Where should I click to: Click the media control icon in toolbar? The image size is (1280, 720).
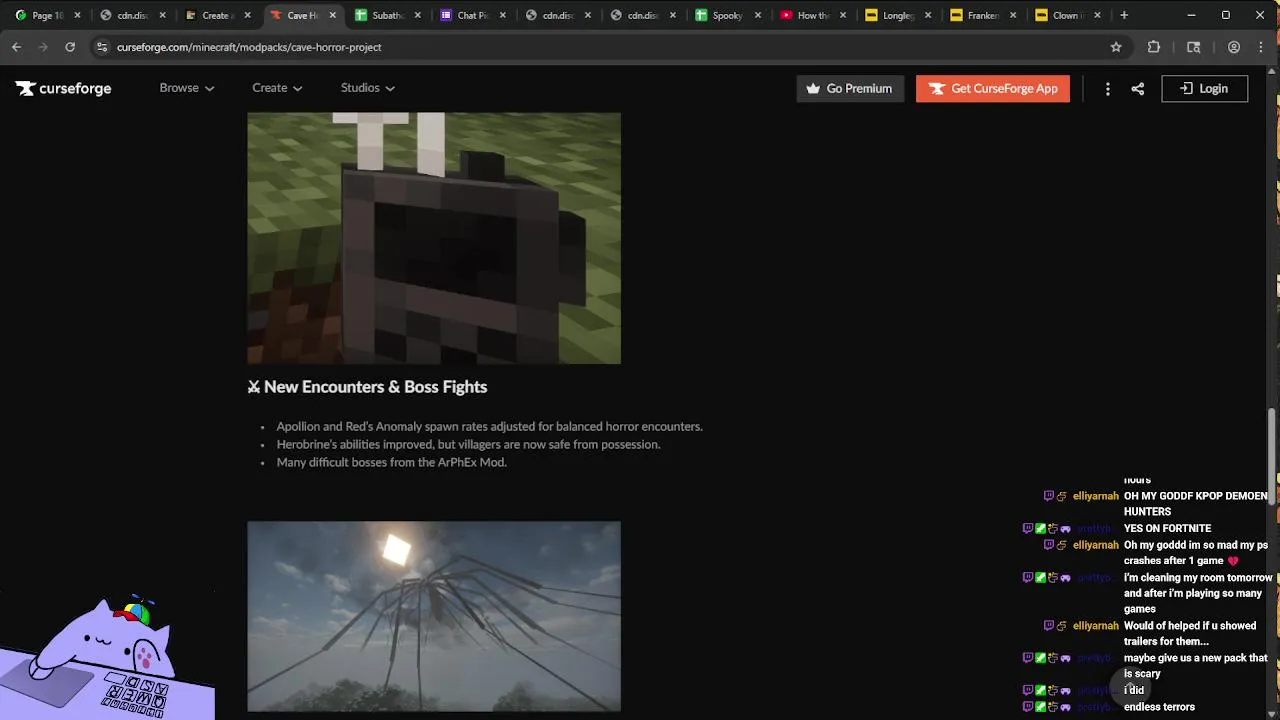pyautogui.click(x=1193, y=47)
